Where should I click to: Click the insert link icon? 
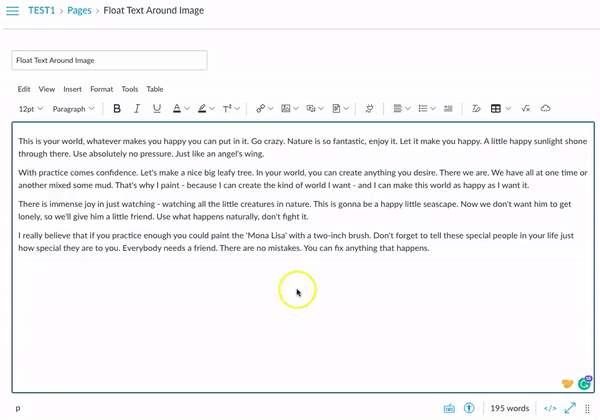(x=261, y=109)
